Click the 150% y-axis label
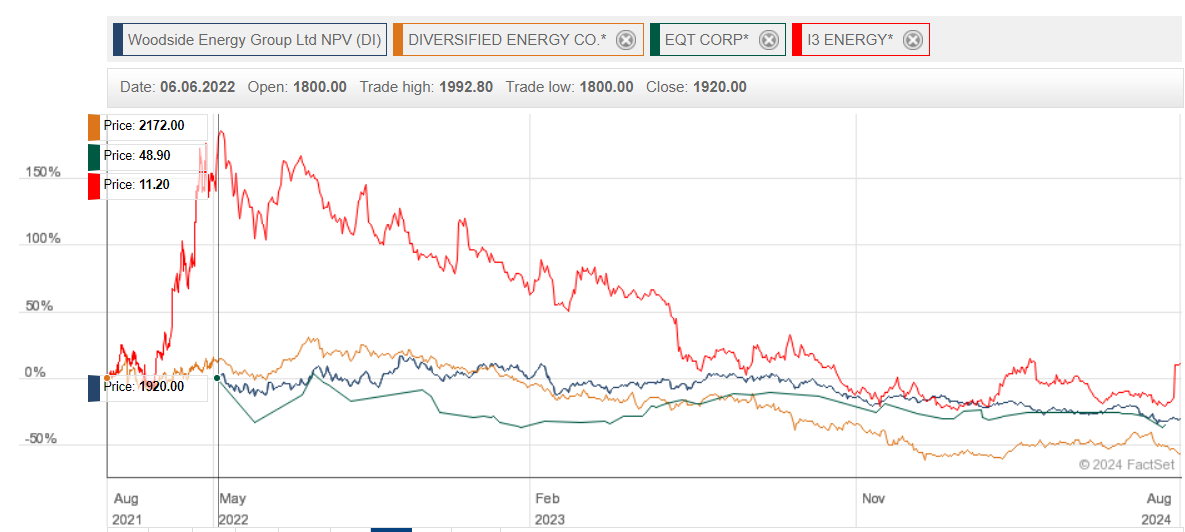Image resolution: width=1185 pixels, height=532 pixels. [43, 172]
